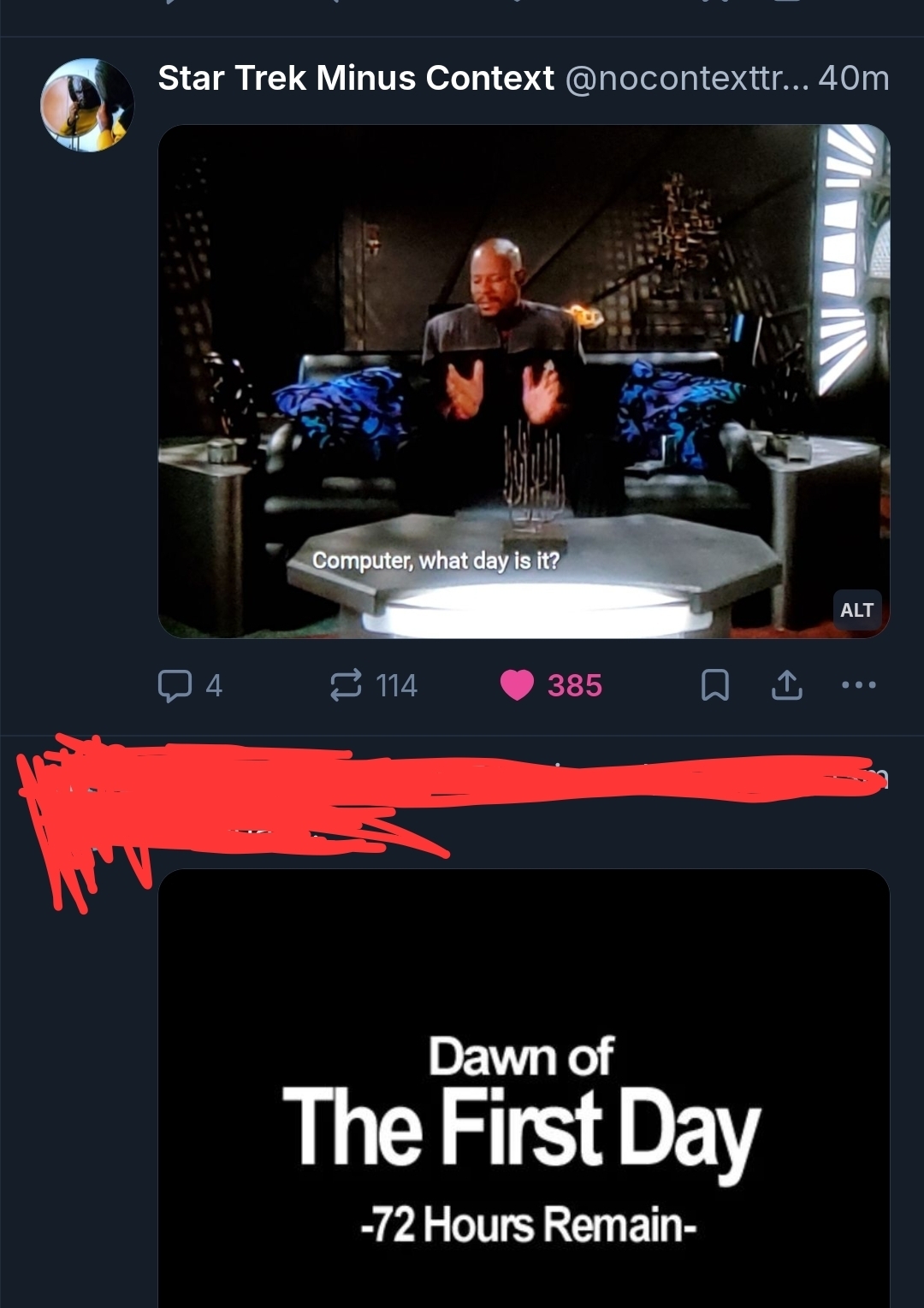The height and width of the screenshot is (1308, 924).
Task: Open the three-dot more options menu
Action: tap(859, 684)
